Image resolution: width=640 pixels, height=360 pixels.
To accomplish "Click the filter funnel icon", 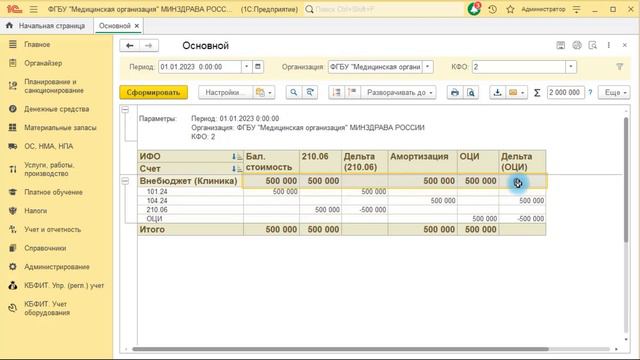I will (x=620, y=67).
